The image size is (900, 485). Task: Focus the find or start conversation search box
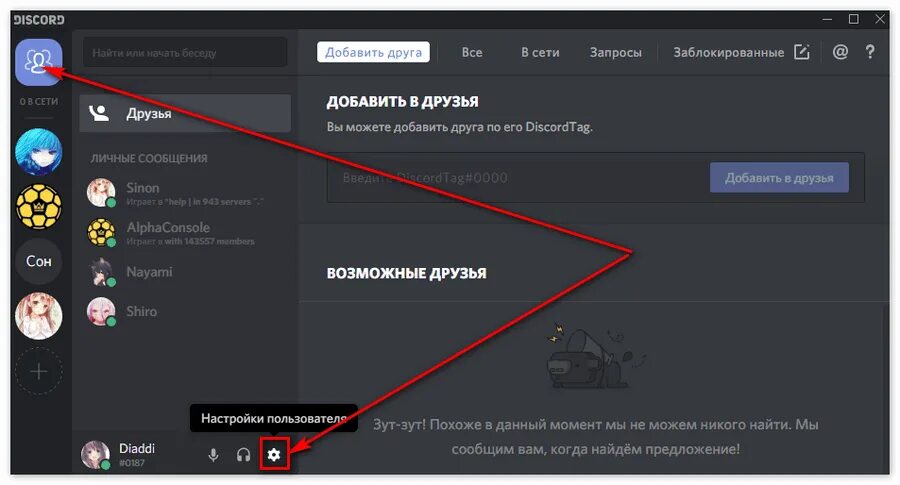(185, 53)
